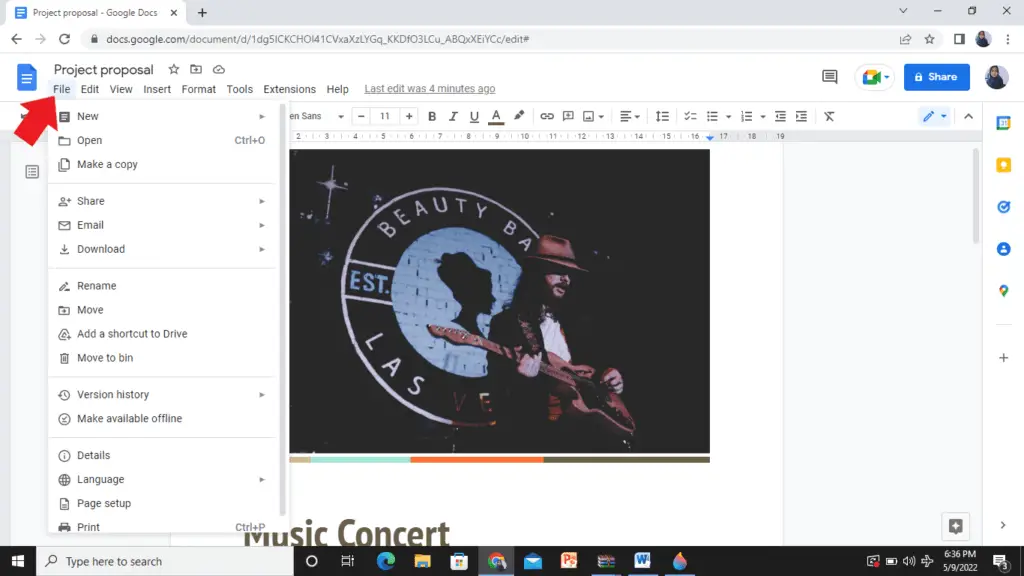
Task: Click the decrease indent icon
Action: [780, 116]
